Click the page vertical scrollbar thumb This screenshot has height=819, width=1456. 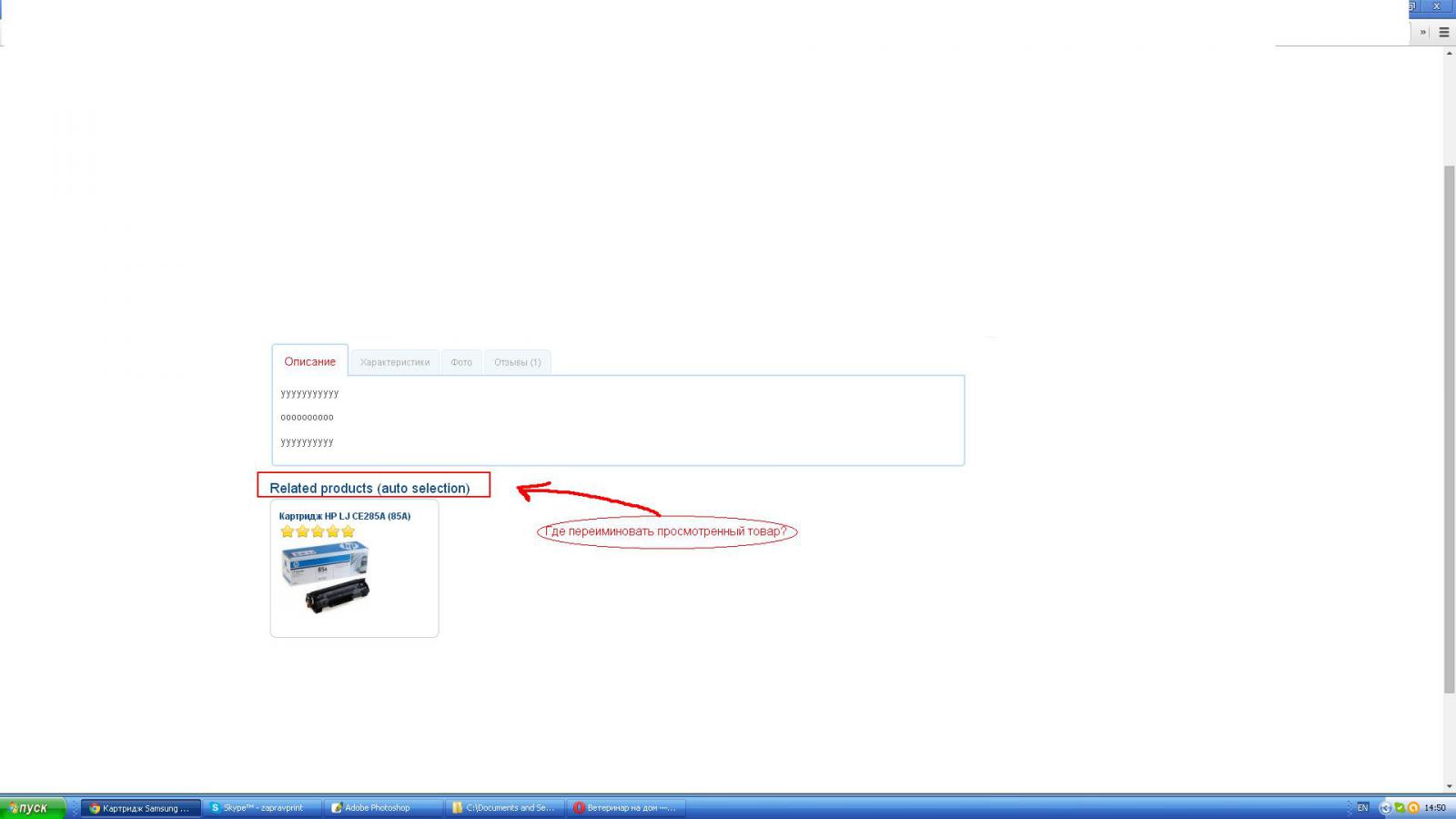[1449, 428]
